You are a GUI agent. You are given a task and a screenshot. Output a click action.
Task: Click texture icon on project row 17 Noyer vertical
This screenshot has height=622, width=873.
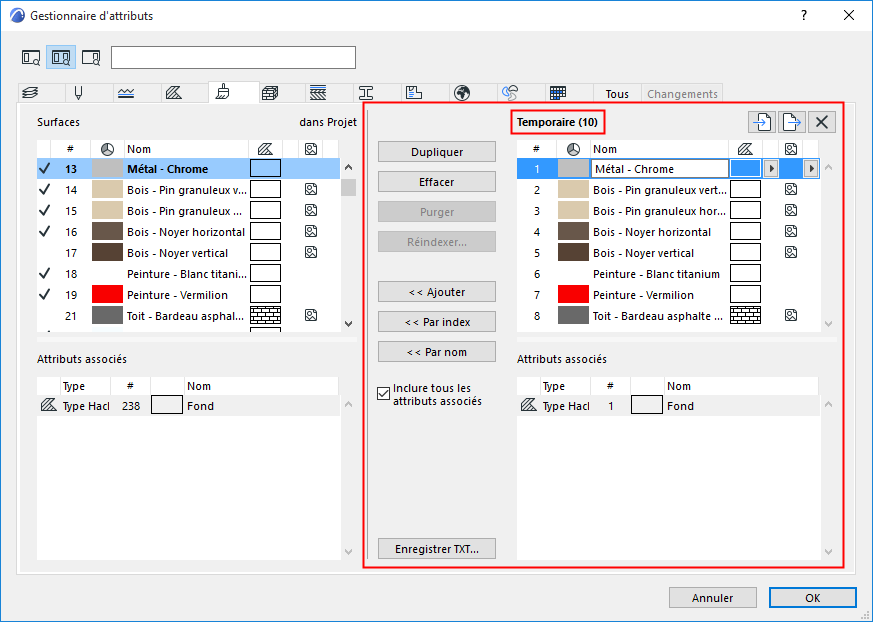point(311,252)
